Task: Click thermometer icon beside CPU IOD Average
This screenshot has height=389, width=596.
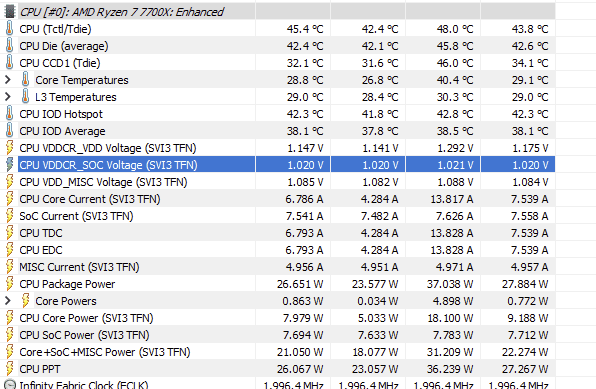Action: (x=10, y=131)
